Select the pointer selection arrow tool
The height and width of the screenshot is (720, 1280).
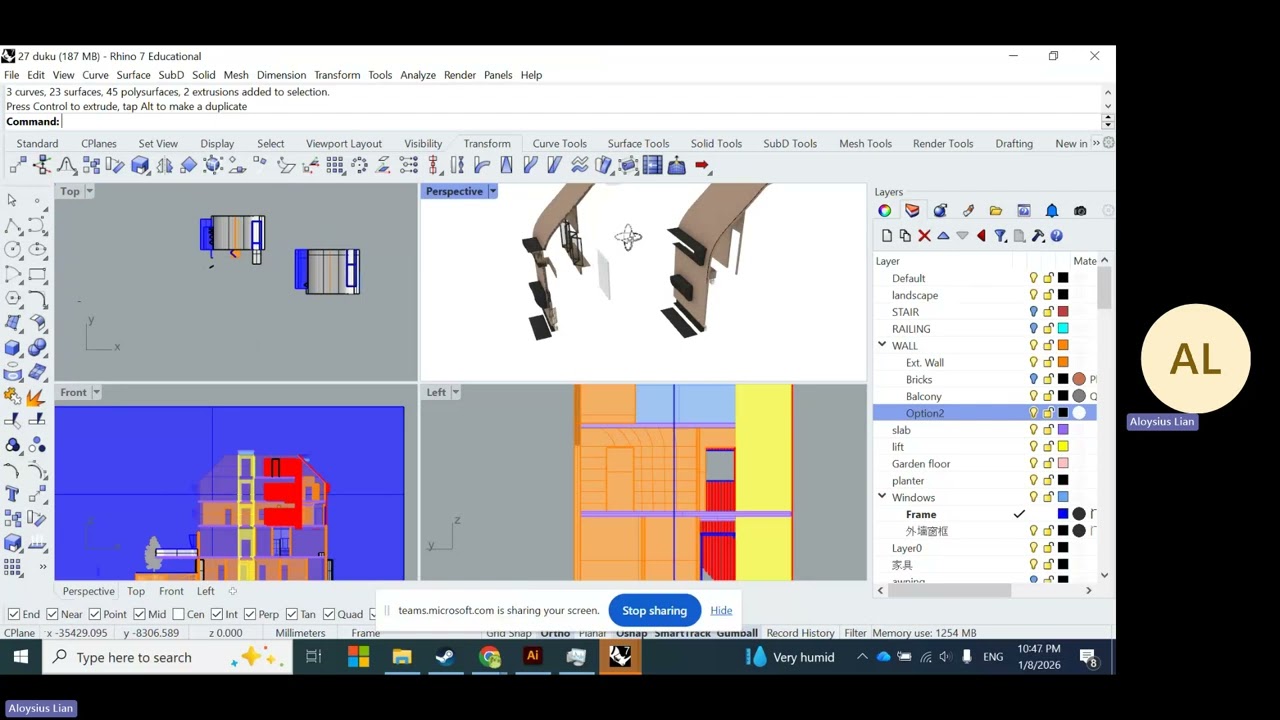pyautogui.click(x=11, y=200)
